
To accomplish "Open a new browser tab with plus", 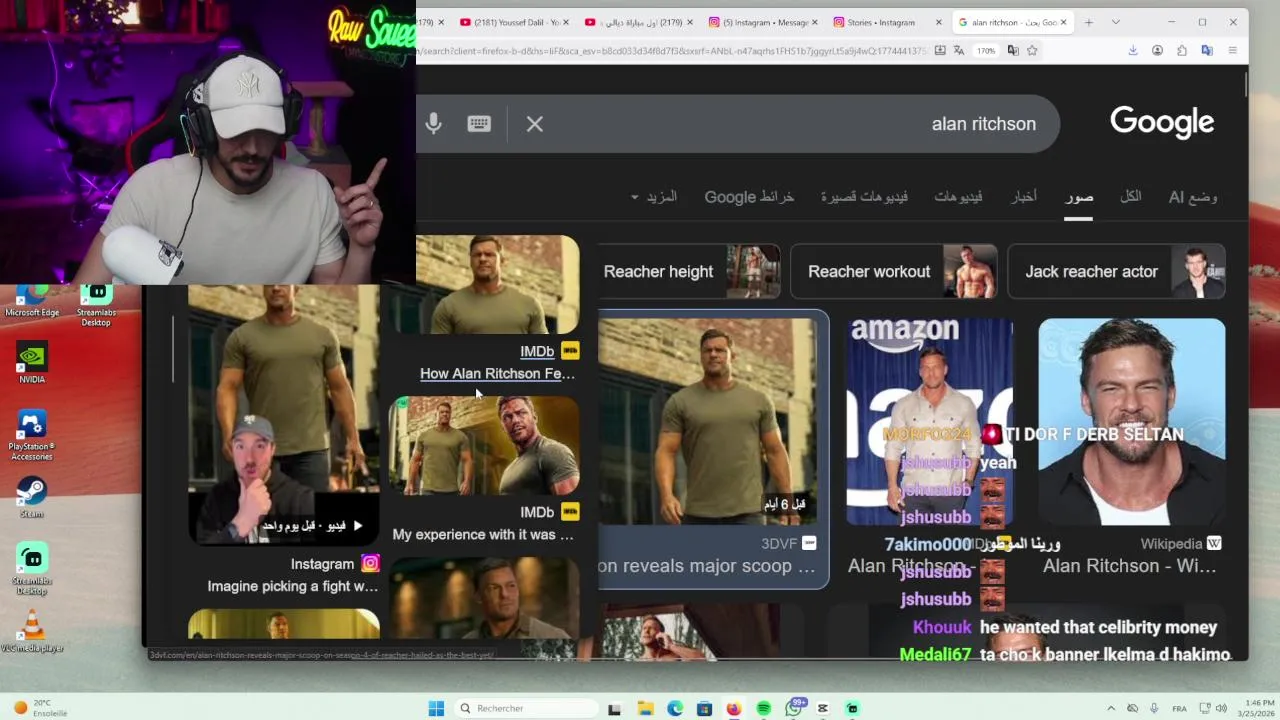I will pos(1088,22).
